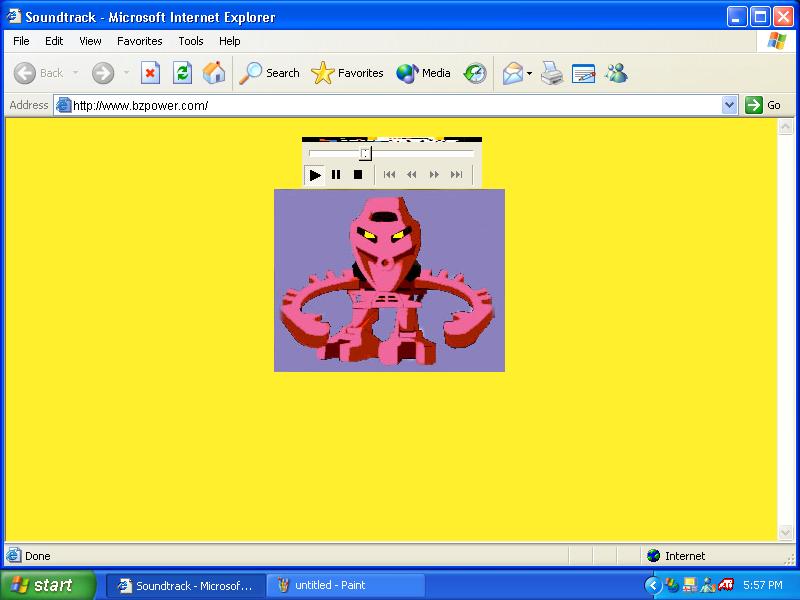
Task: Click the network computers tray icon
Action: click(x=690, y=585)
